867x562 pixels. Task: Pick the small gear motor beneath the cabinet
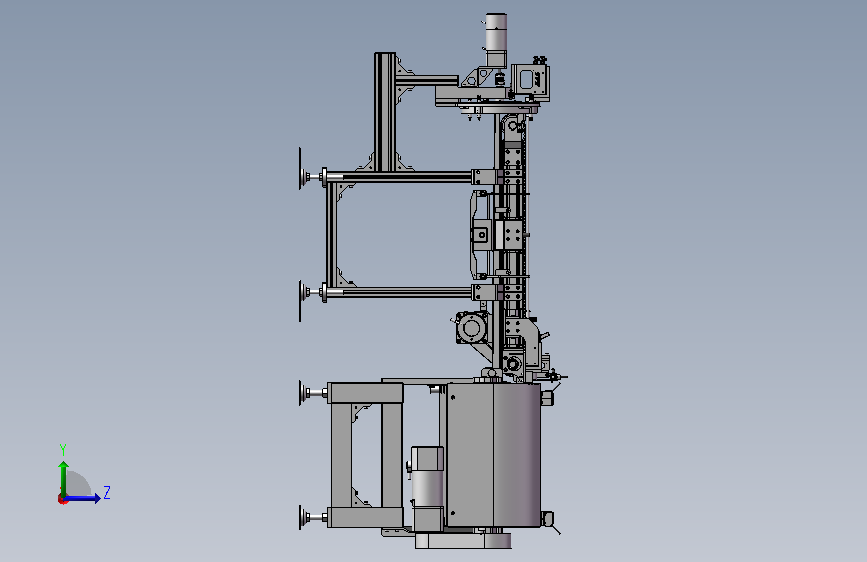click(427, 489)
